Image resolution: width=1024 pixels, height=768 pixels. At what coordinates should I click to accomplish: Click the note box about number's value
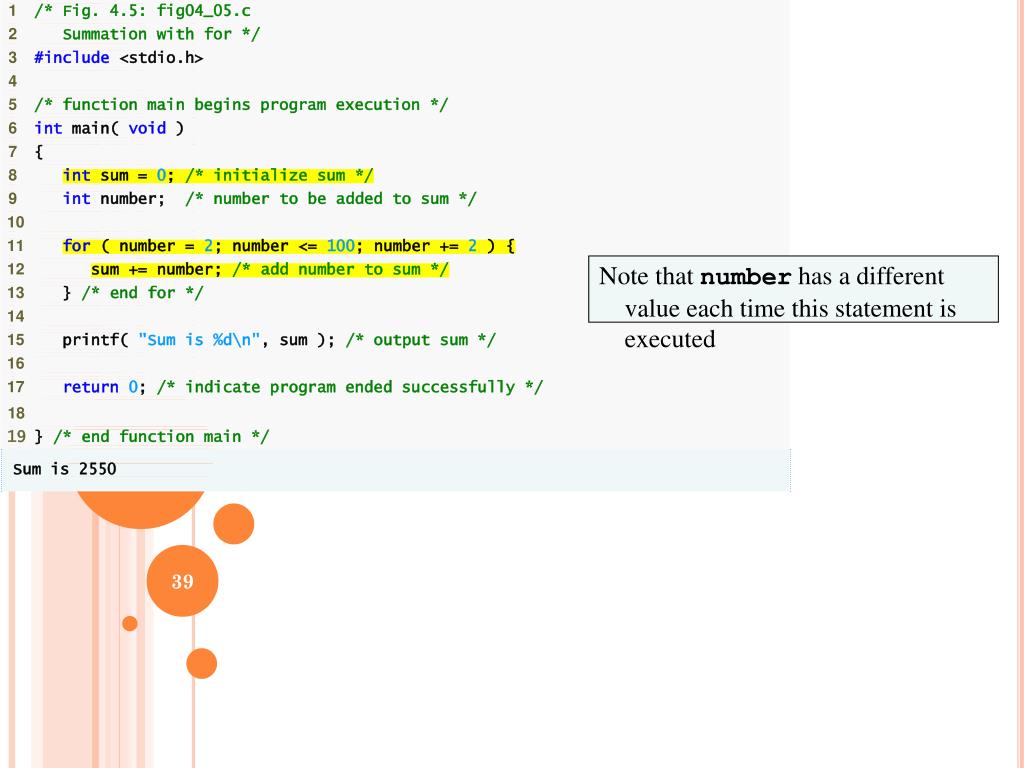tap(793, 289)
